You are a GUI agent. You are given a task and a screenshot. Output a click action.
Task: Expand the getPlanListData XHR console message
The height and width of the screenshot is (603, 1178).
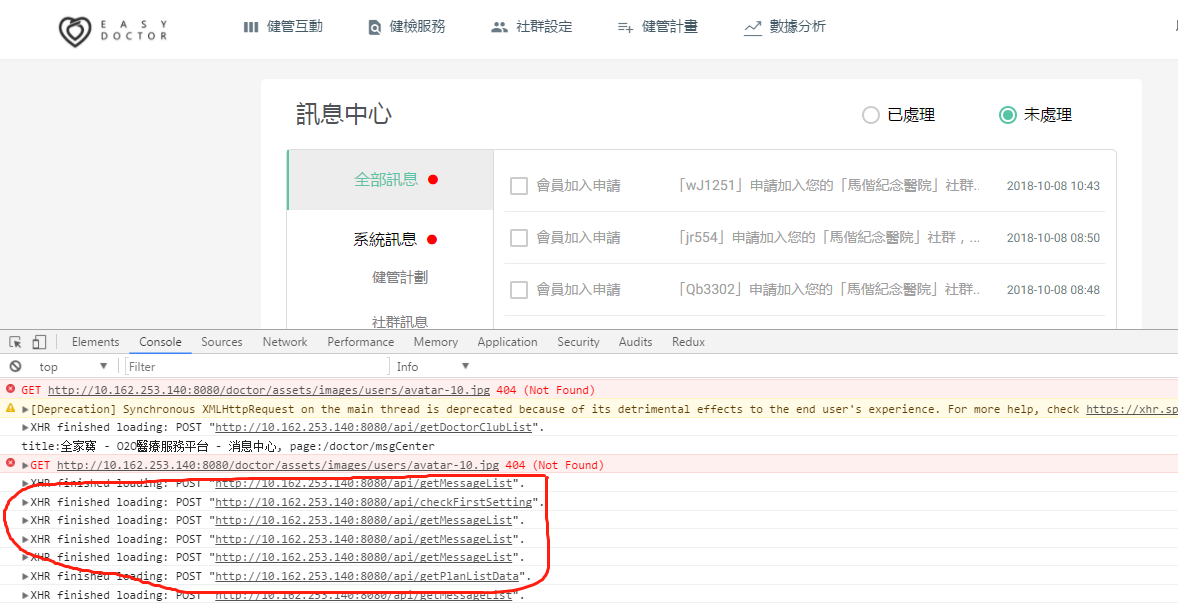(24, 576)
